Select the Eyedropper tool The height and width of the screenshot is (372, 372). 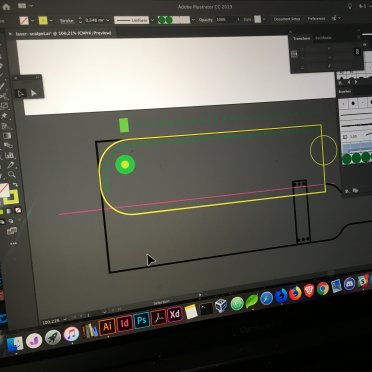[x=11, y=165]
